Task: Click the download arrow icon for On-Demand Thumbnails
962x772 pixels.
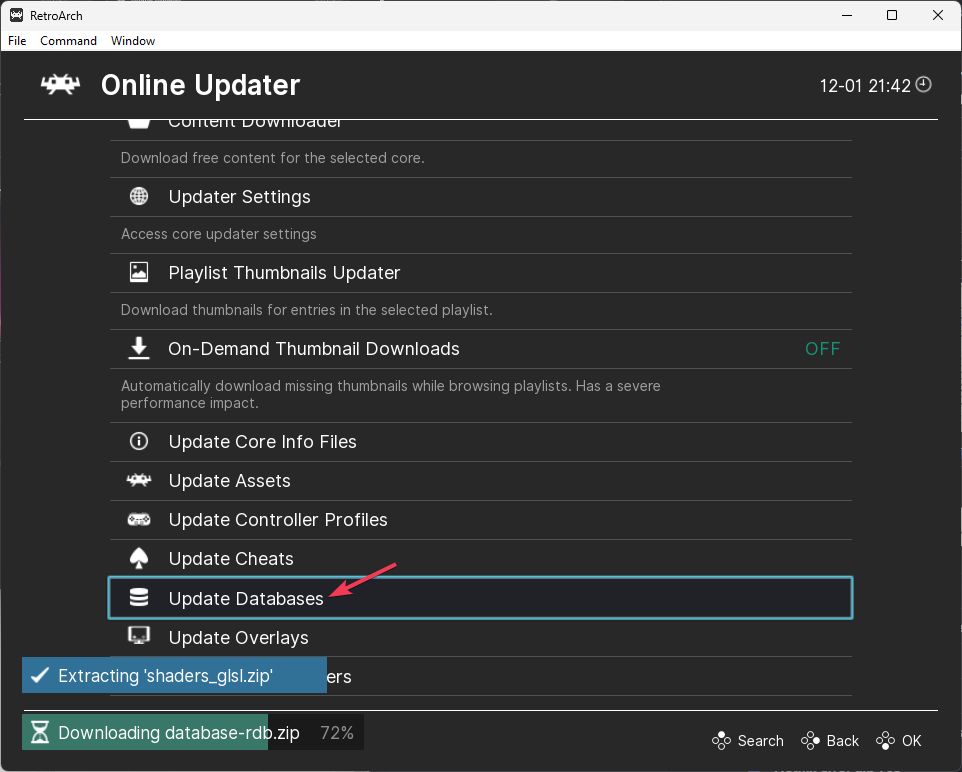Action: tap(139, 348)
